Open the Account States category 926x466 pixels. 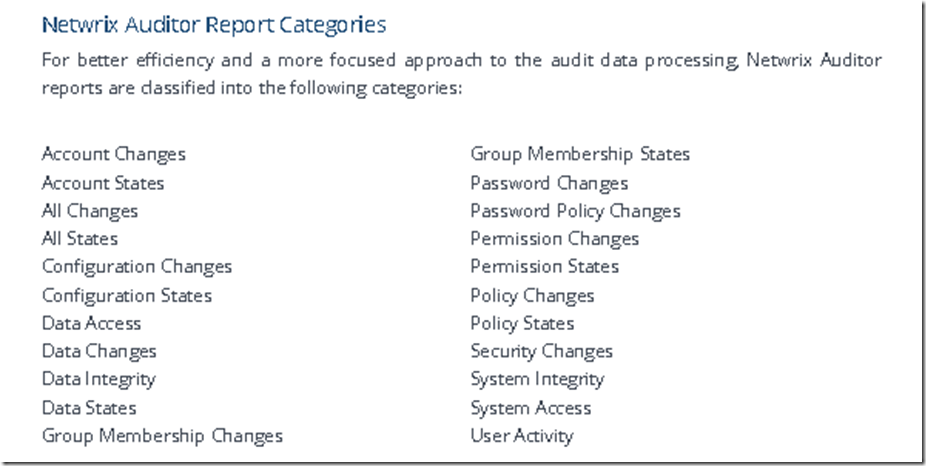(103, 183)
